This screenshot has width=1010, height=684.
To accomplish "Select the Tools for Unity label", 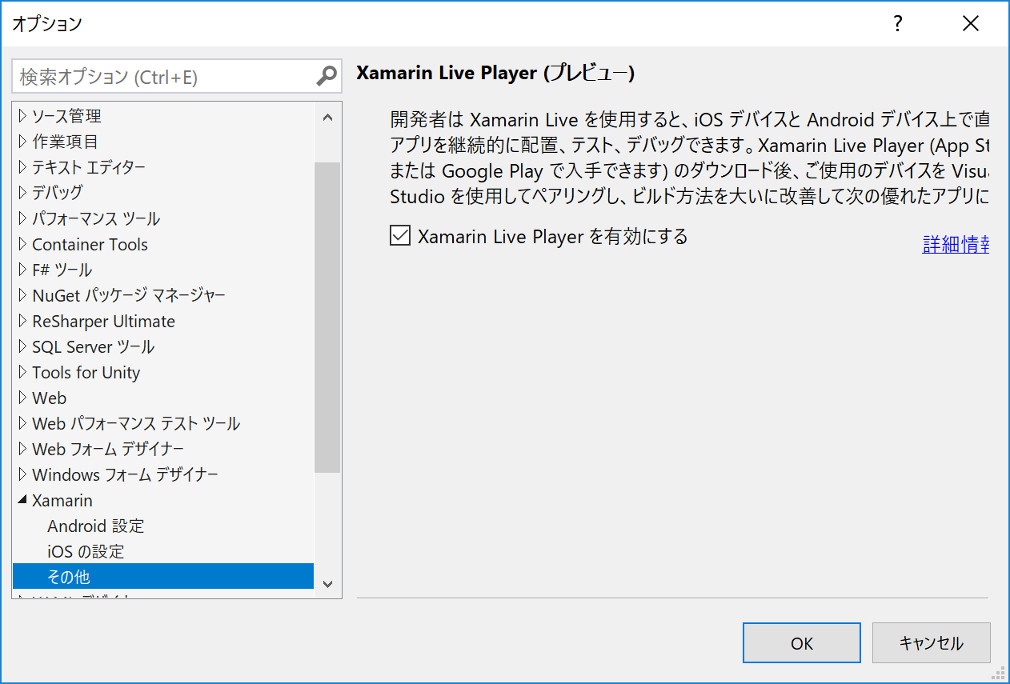I will (x=86, y=372).
